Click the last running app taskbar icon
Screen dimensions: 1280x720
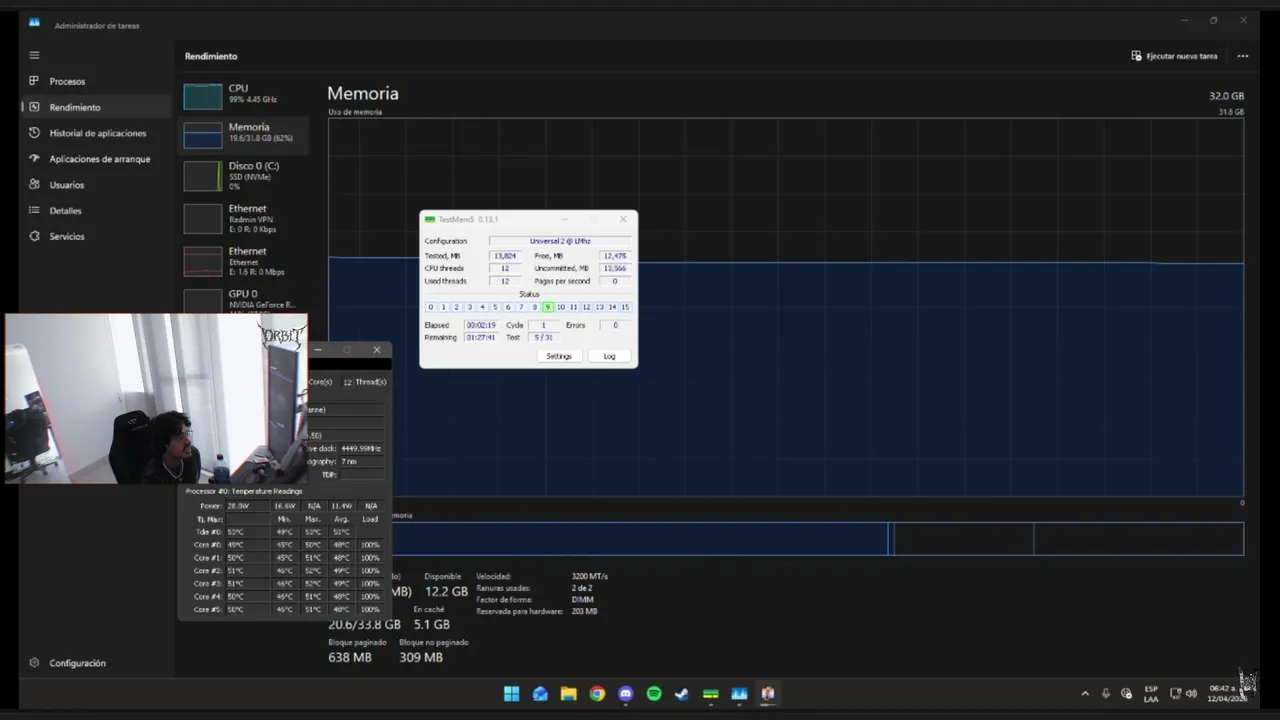coord(768,694)
